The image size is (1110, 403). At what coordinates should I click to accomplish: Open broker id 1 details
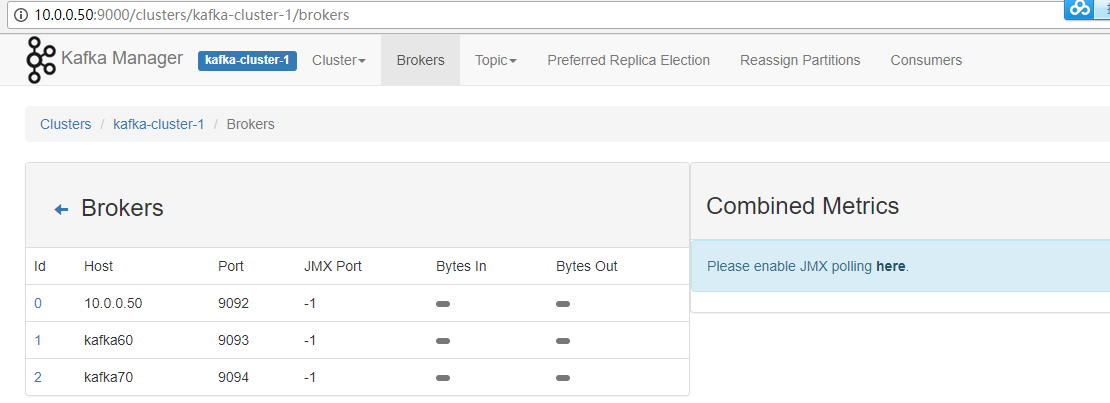[x=38, y=340]
